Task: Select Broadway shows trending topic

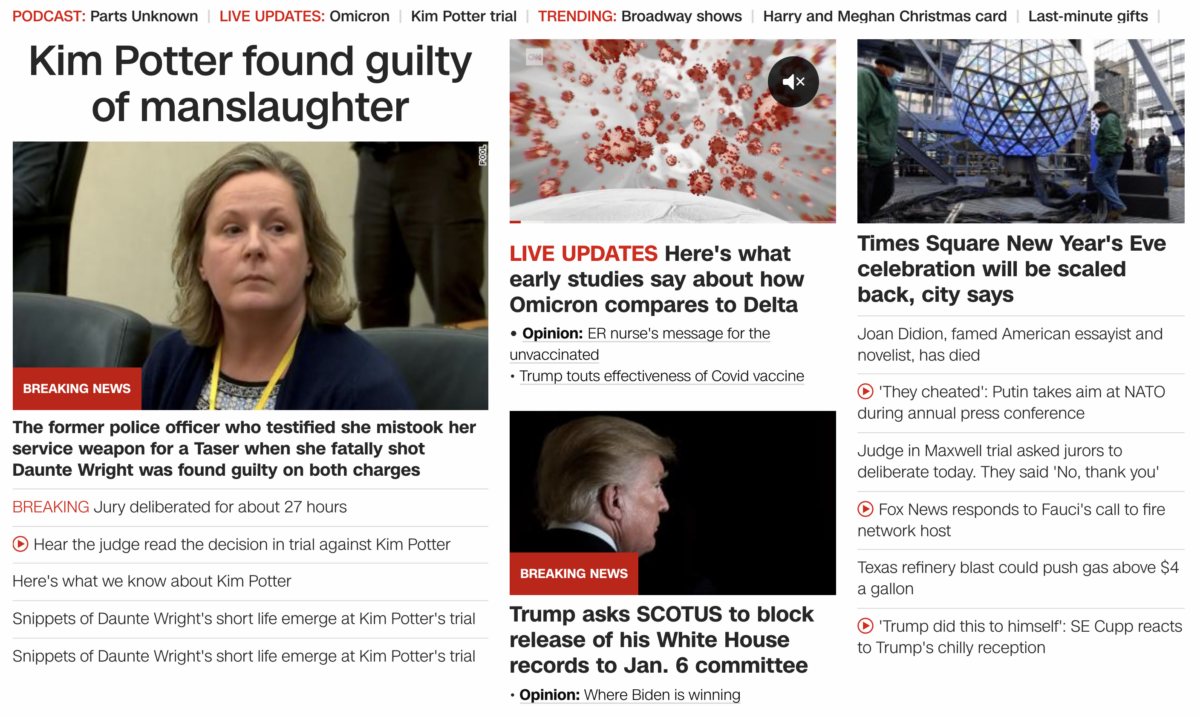Action: tap(682, 16)
